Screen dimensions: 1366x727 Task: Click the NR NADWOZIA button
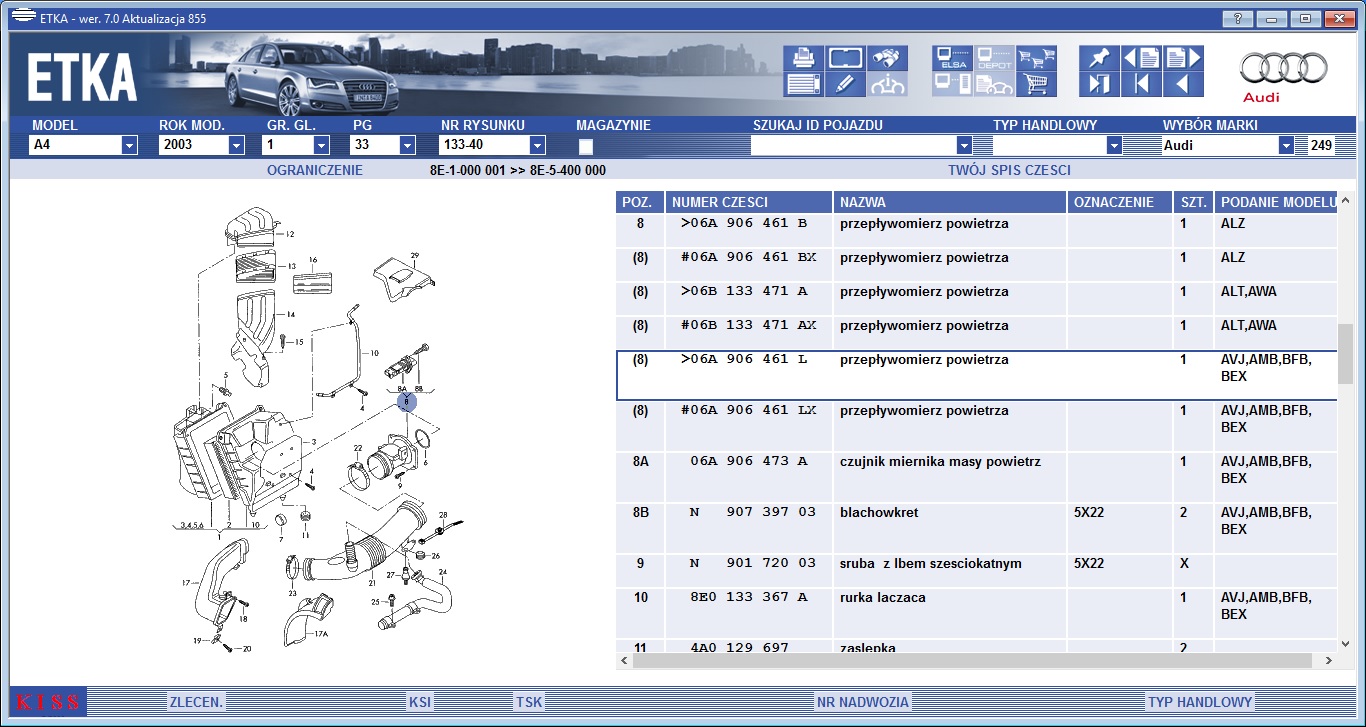click(x=862, y=702)
